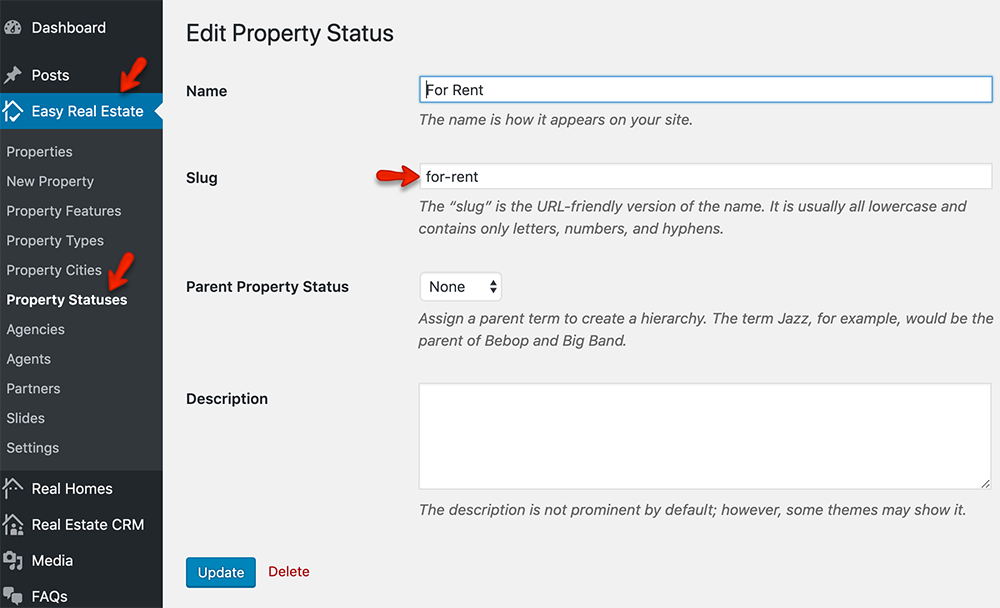1000x608 pixels.
Task: Open Property Types submenu item
Action: click(x=55, y=241)
